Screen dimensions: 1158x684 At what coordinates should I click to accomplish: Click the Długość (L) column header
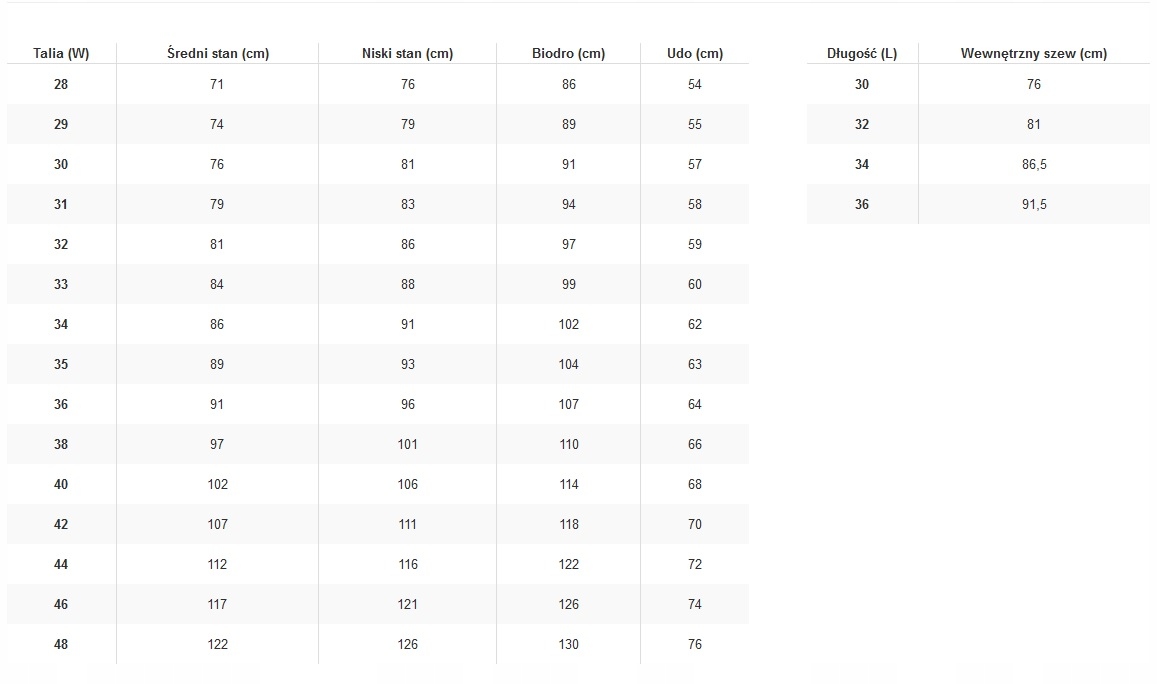tap(862, 54)
